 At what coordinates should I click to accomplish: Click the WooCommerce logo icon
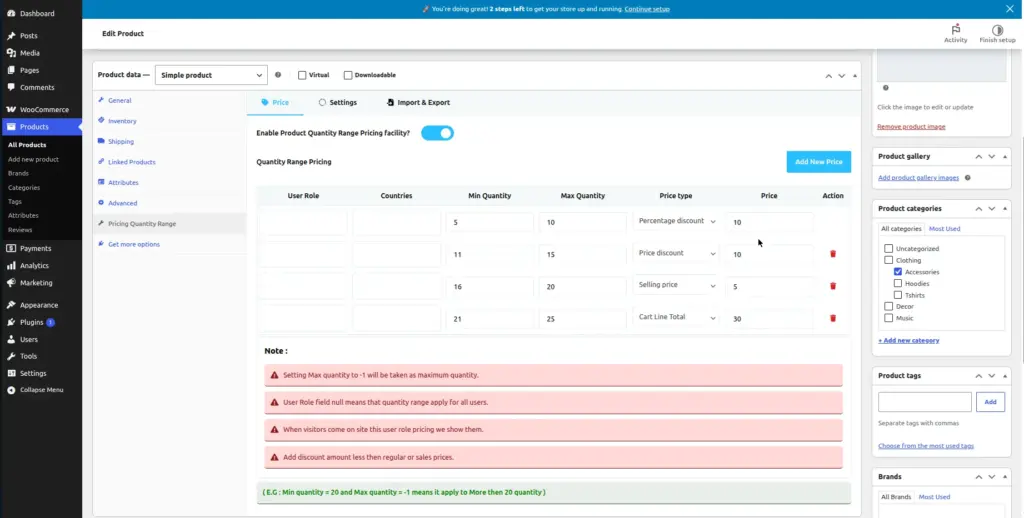pos(11,110)
